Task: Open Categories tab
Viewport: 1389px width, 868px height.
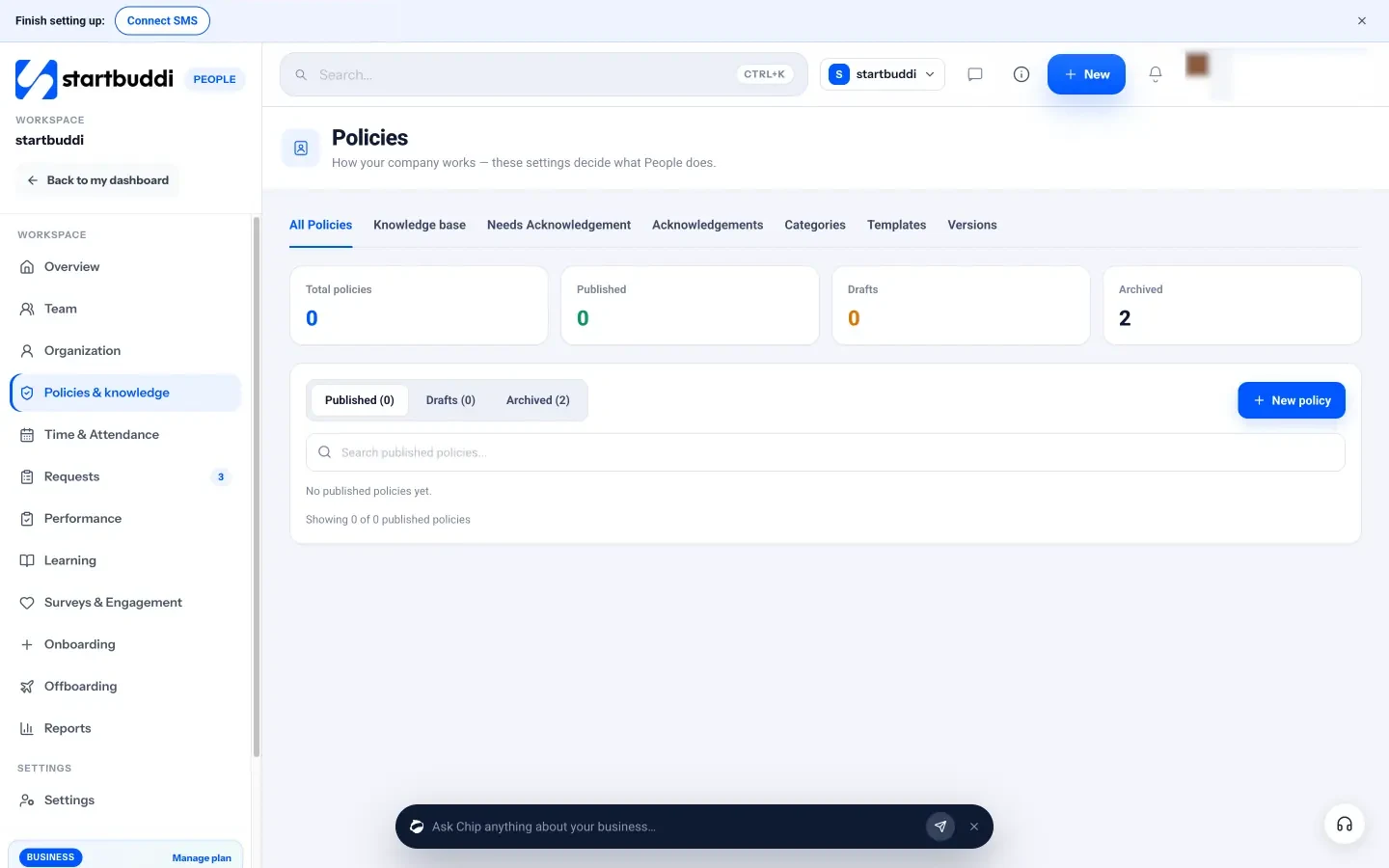Action: (815, 225)
